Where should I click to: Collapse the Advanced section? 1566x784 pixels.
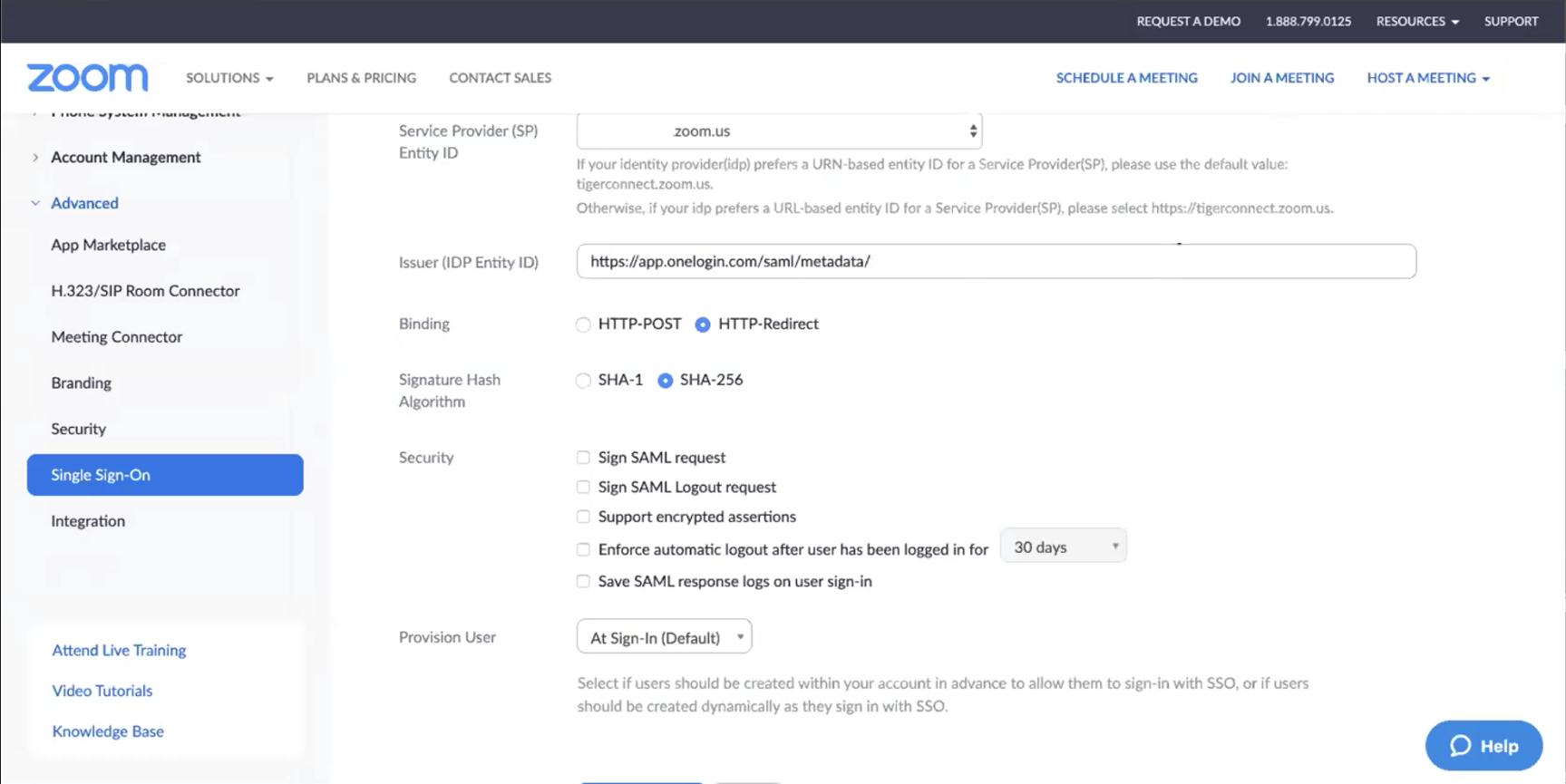pyautogui.click(x=84, y=203)
